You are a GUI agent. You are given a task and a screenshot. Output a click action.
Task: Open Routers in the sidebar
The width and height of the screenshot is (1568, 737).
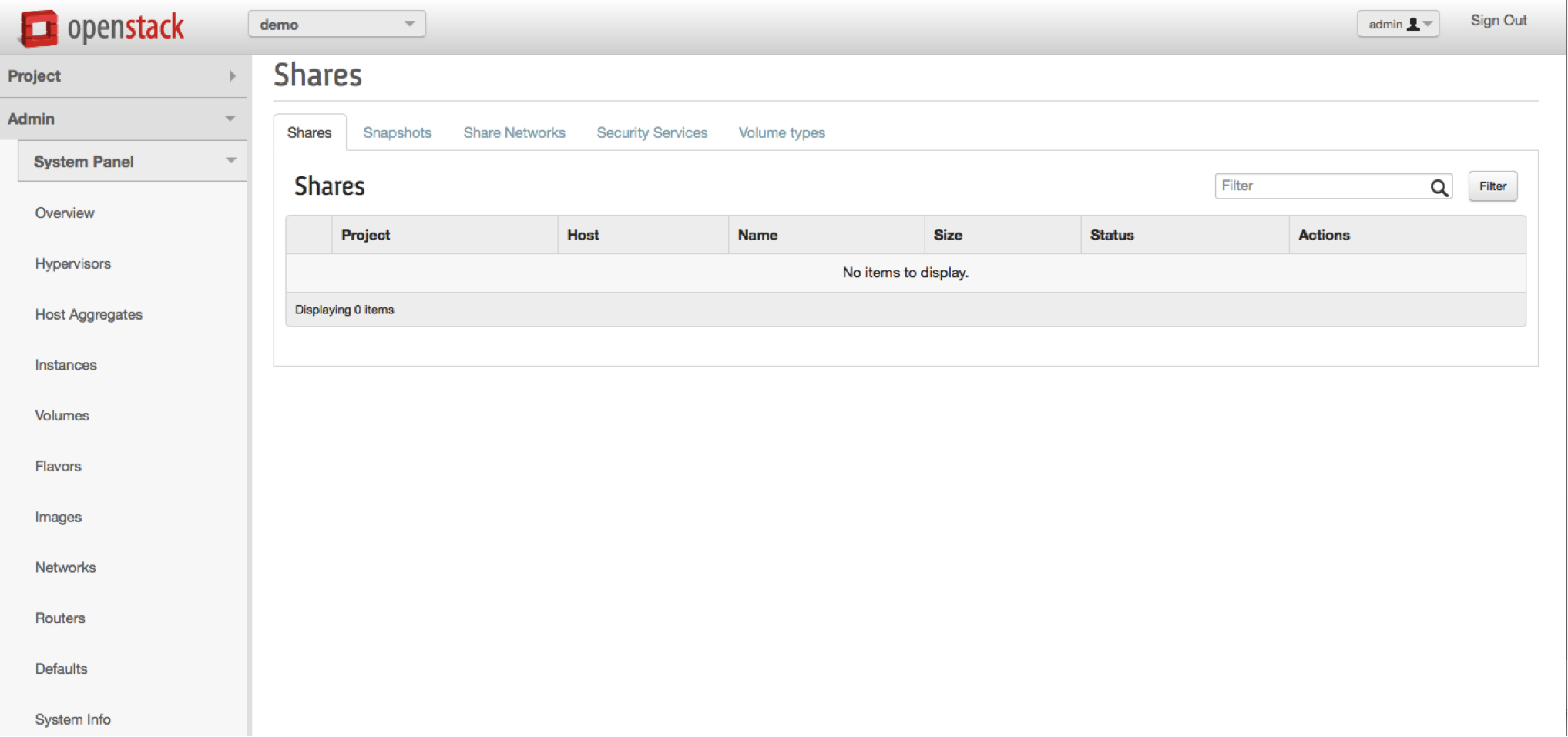60,618
